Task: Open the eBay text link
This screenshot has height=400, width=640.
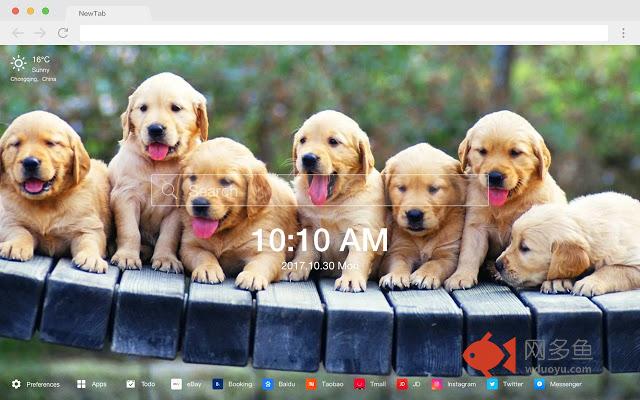Action: [194, 384]
